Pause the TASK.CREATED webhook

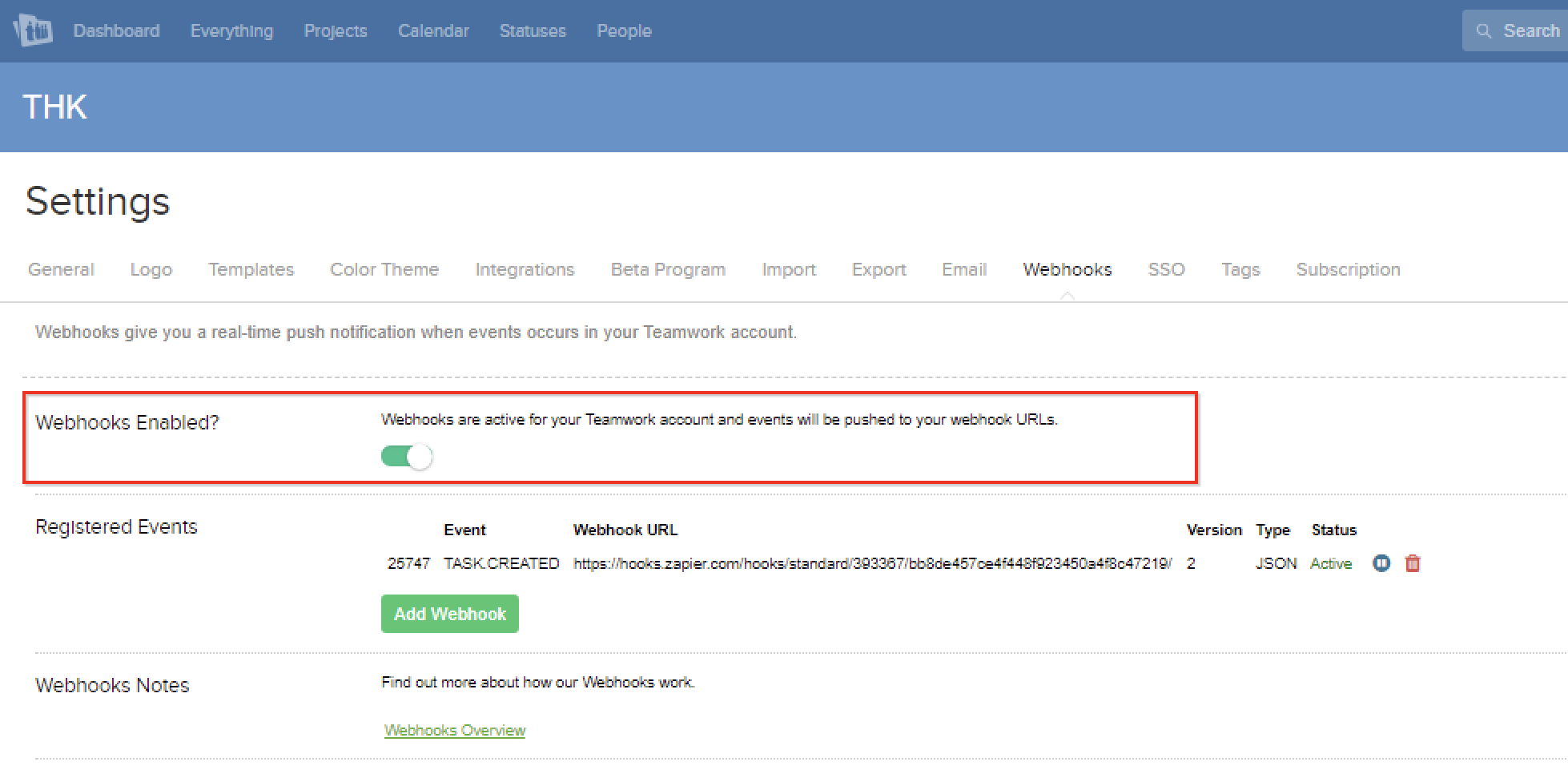(1381, 563)
